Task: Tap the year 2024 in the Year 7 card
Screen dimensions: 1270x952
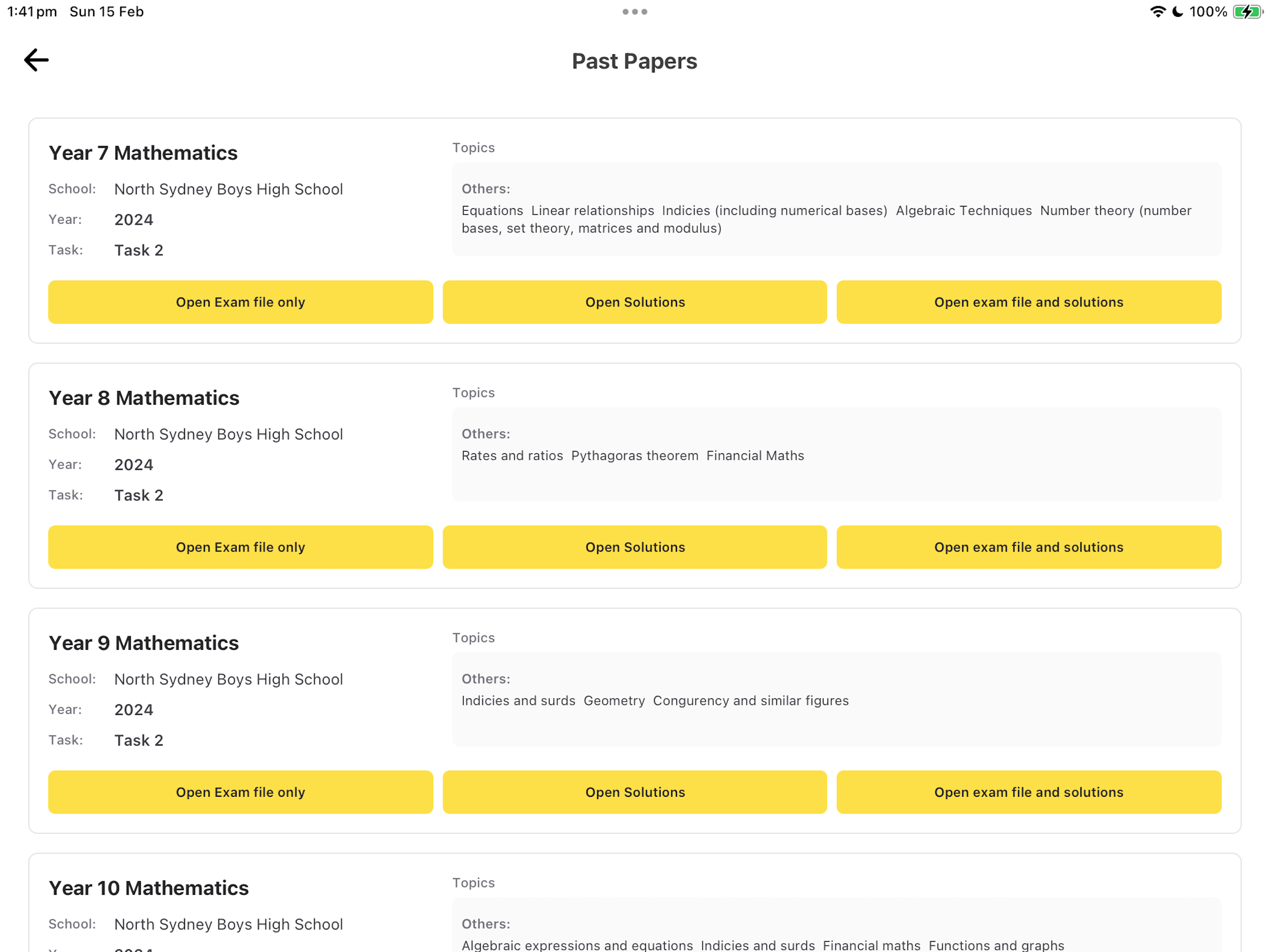Action: (x=134, y=220)
